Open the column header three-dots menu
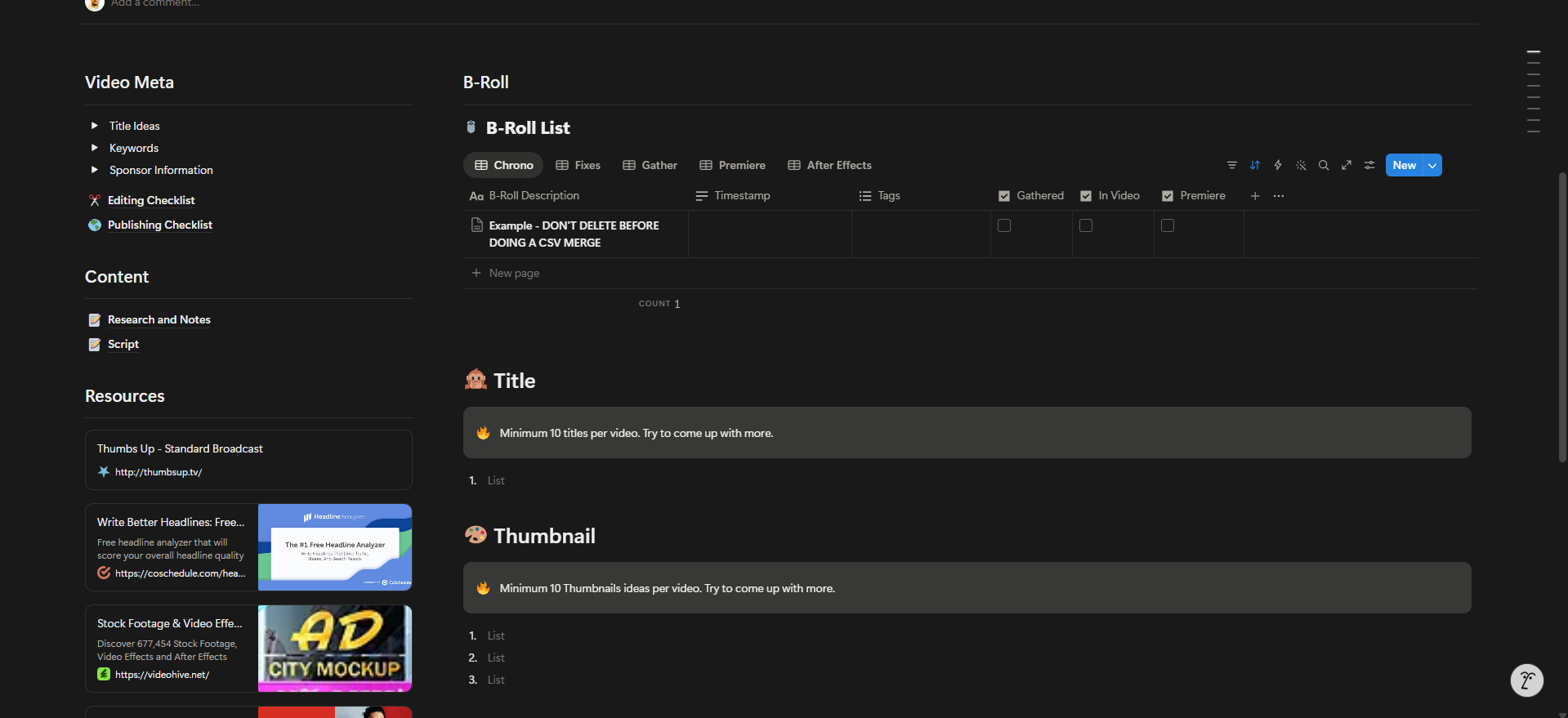This screenshot has width=1568, height=718. (1278, 196)
